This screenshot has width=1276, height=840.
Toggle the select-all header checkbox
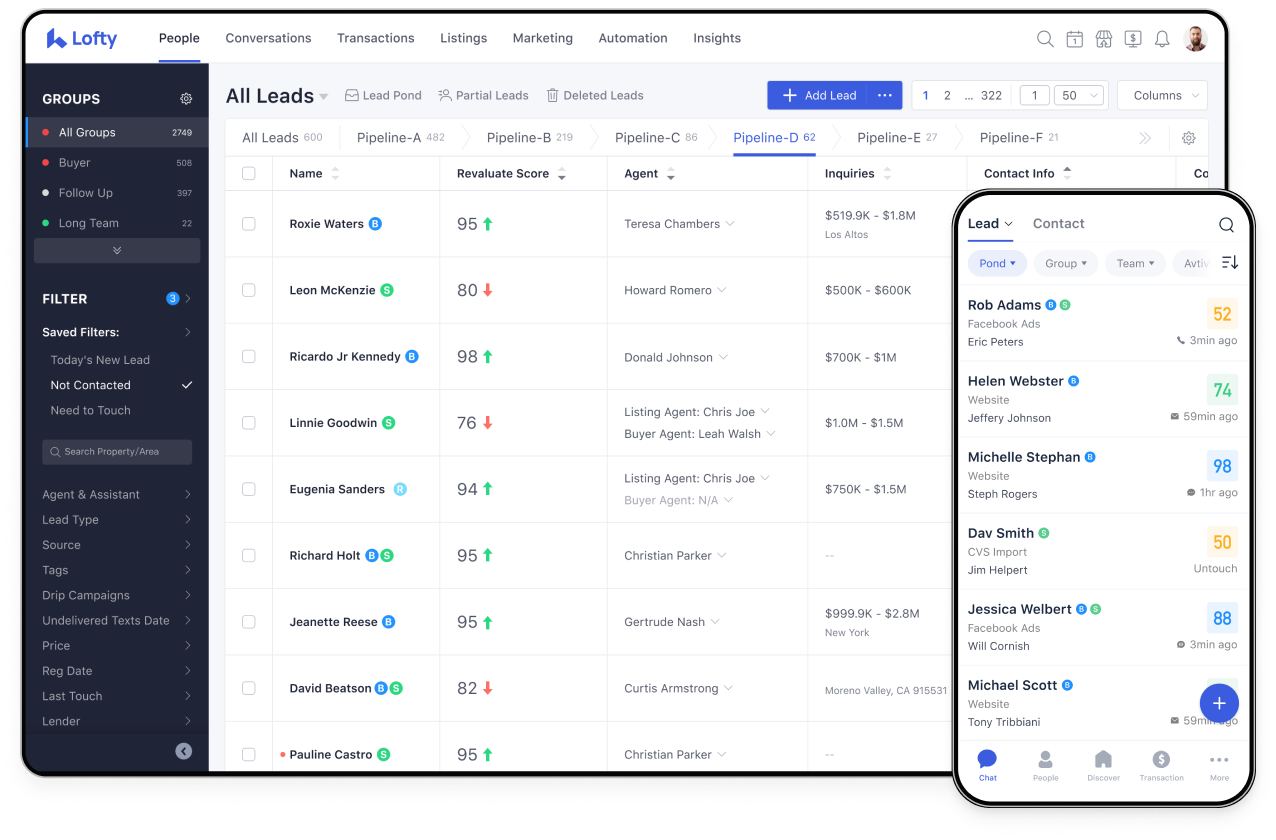[249, 174]
